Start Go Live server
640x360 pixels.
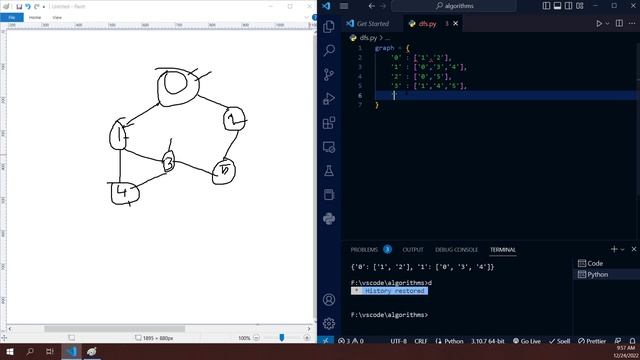tap(527, 341)
